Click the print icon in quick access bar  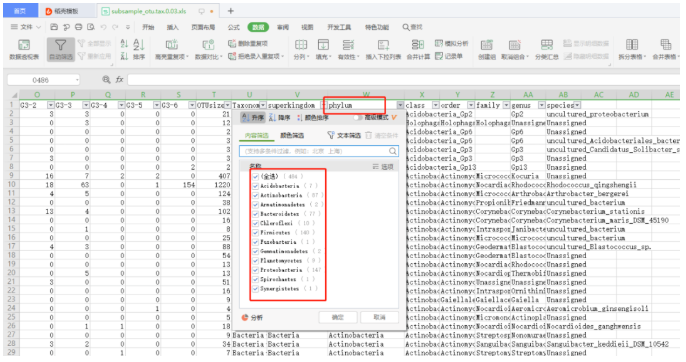tap(78, 27)
